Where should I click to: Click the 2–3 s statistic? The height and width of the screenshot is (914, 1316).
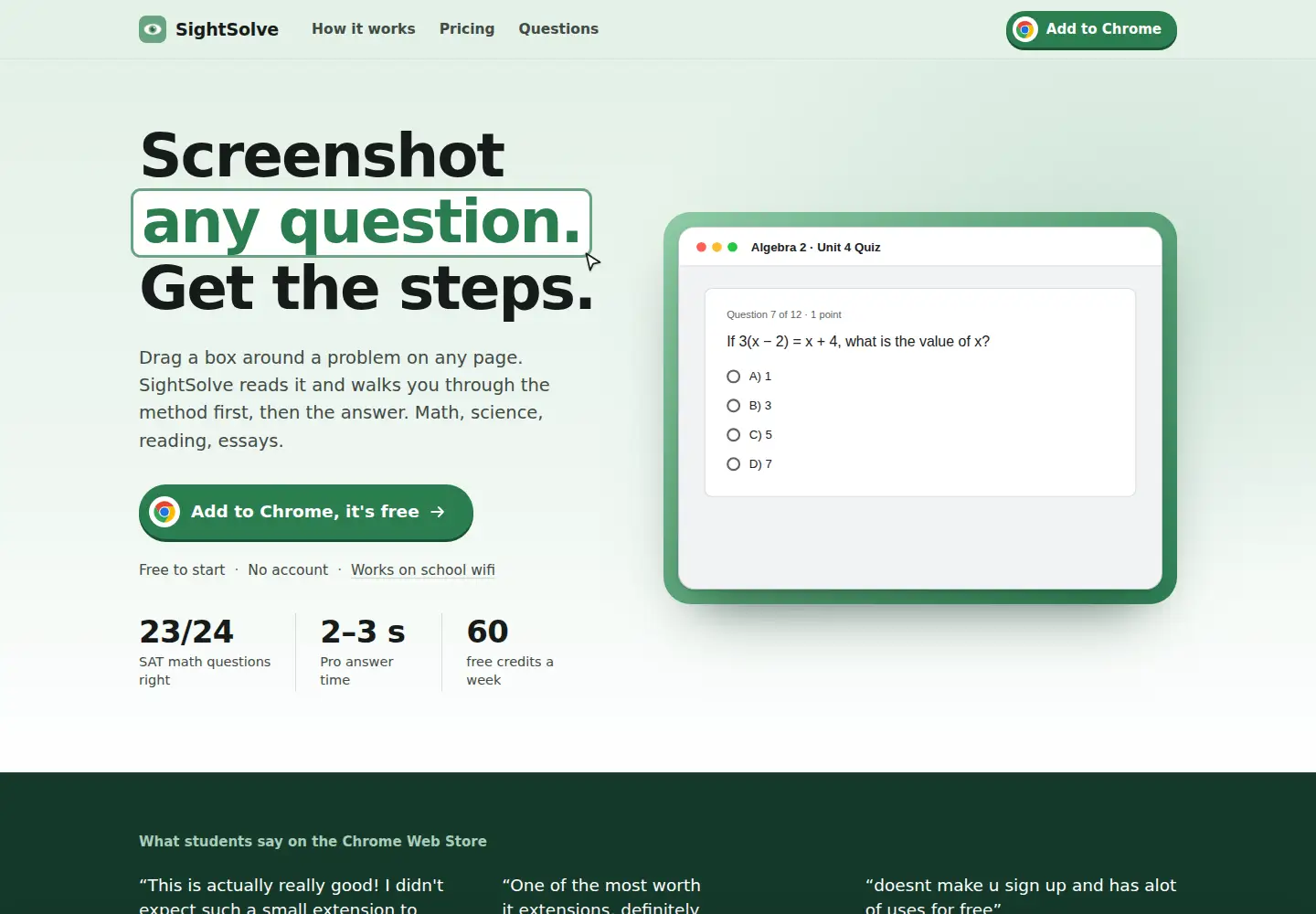(363, 632)
